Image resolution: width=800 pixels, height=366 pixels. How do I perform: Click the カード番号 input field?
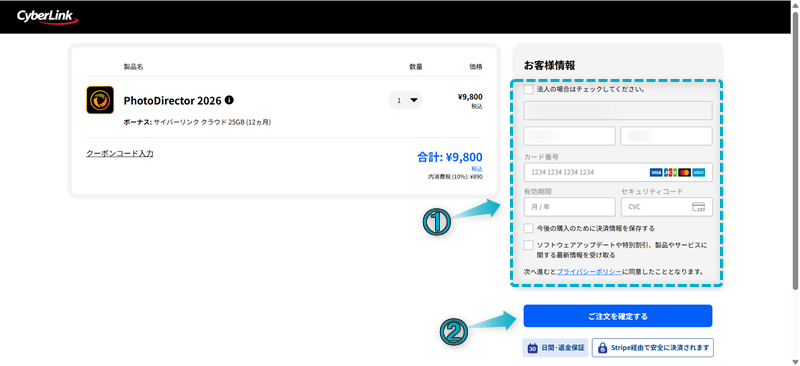pyautogui.click(x=618, y=173)
